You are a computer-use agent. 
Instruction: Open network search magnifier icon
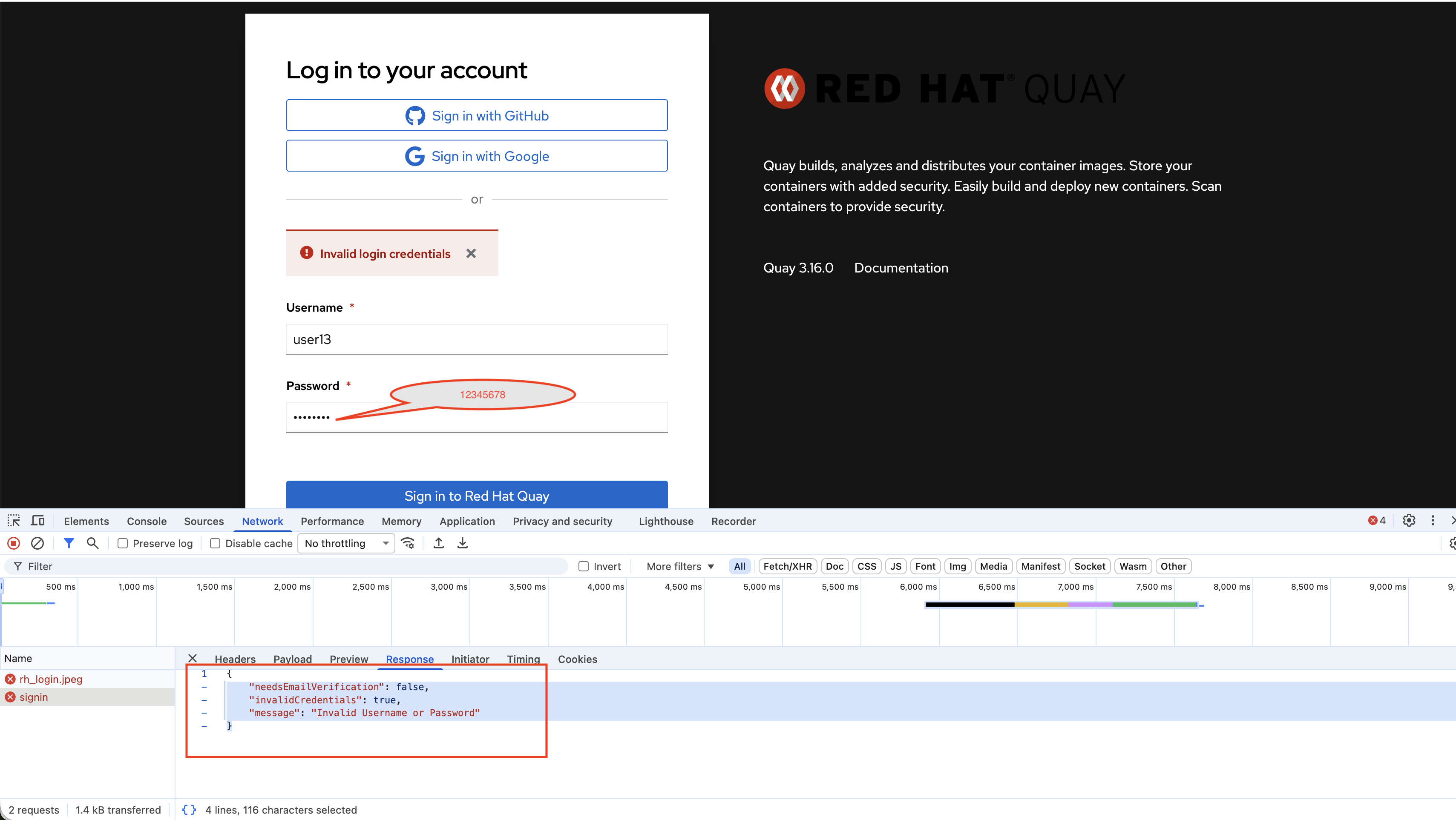click(x=93, y=543)
